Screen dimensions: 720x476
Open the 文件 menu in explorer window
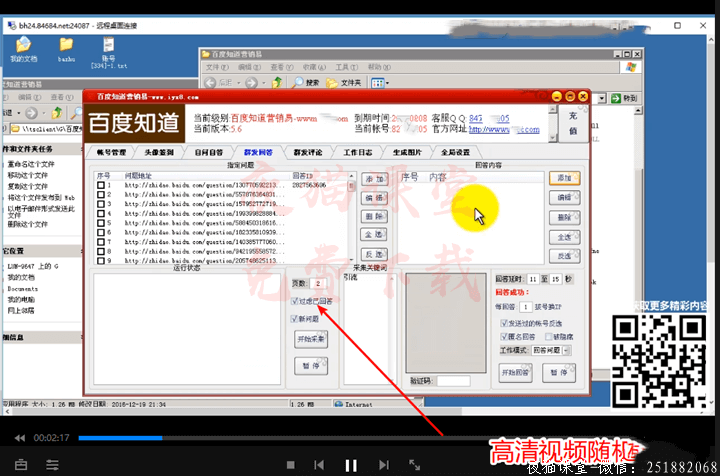click(x=217, y=67)
